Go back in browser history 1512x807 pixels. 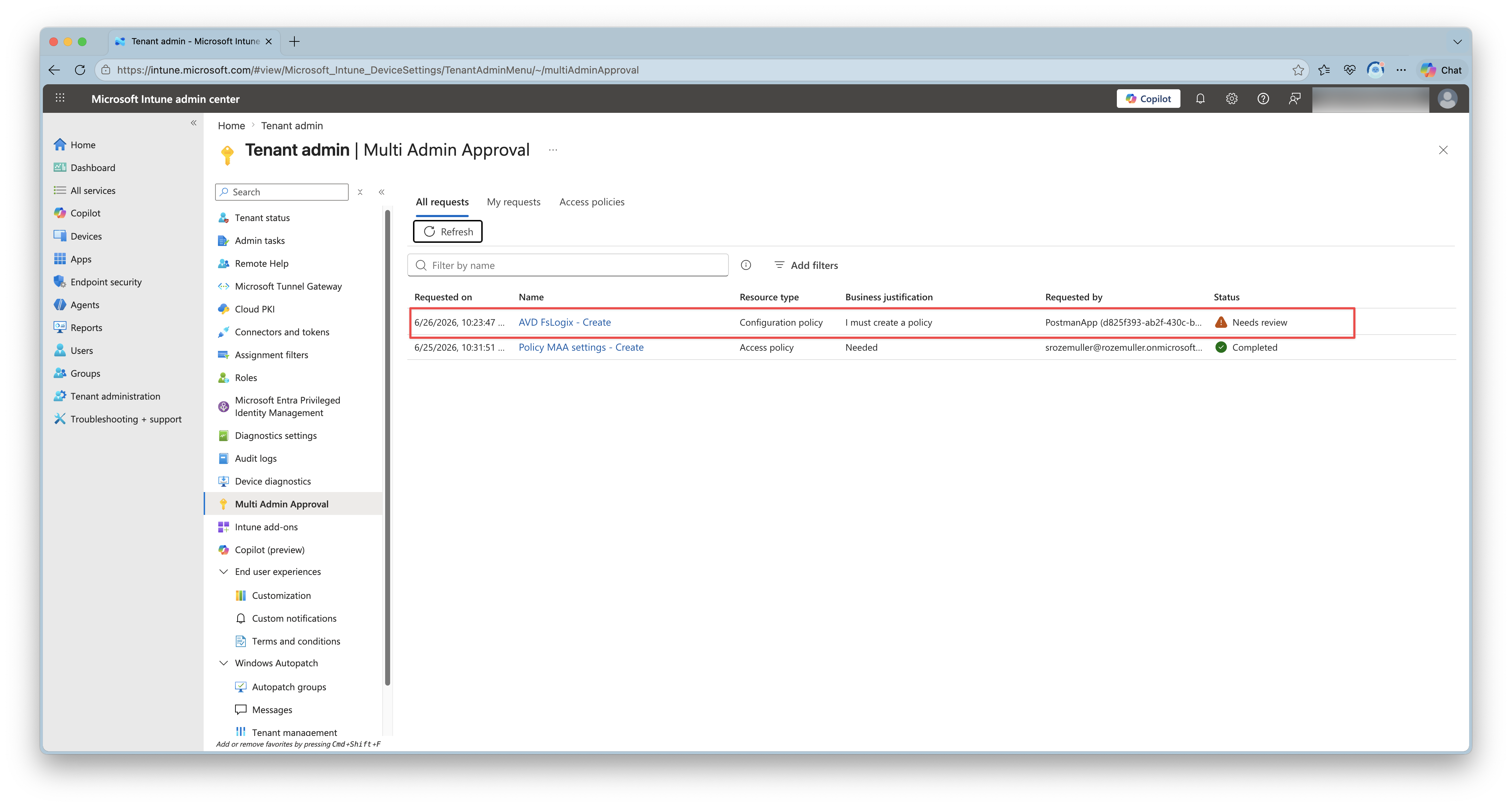[54, 70]
